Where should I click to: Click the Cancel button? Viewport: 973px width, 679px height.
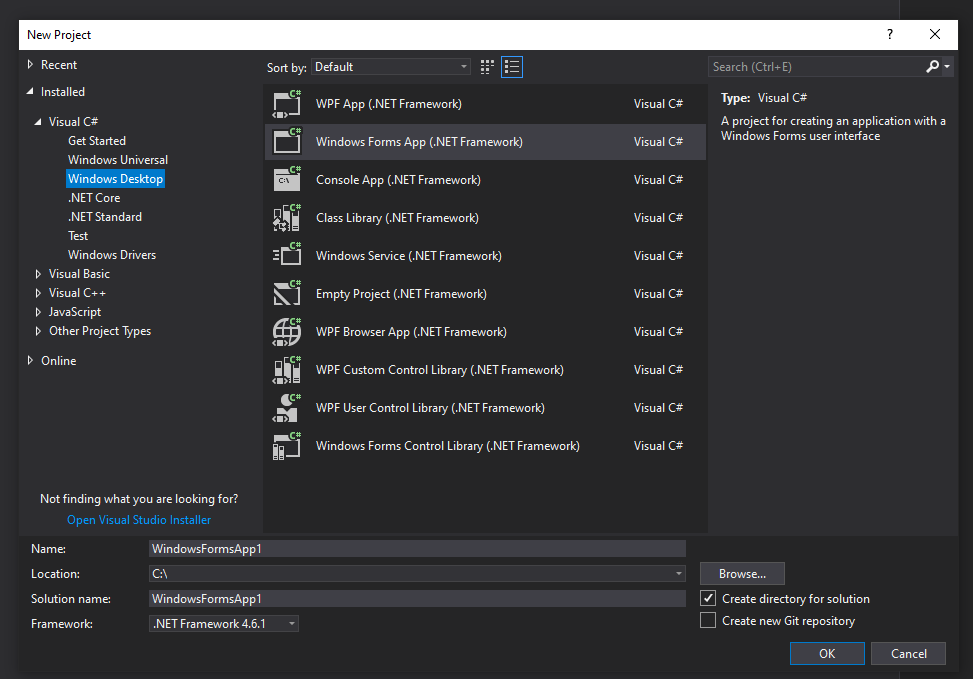[908, 654]
